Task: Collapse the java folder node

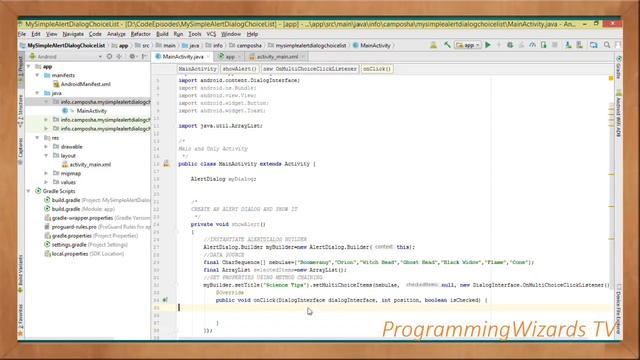Action: (x=38, y=93)
